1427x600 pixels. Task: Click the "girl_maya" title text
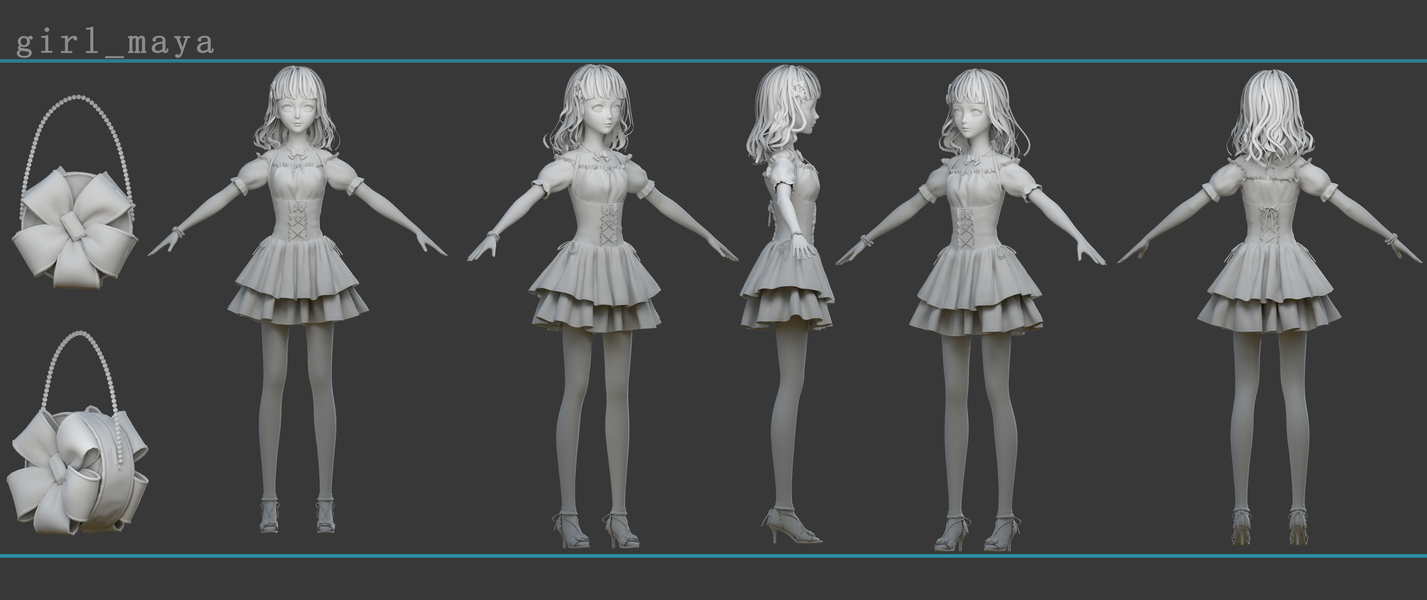point(115,42)
